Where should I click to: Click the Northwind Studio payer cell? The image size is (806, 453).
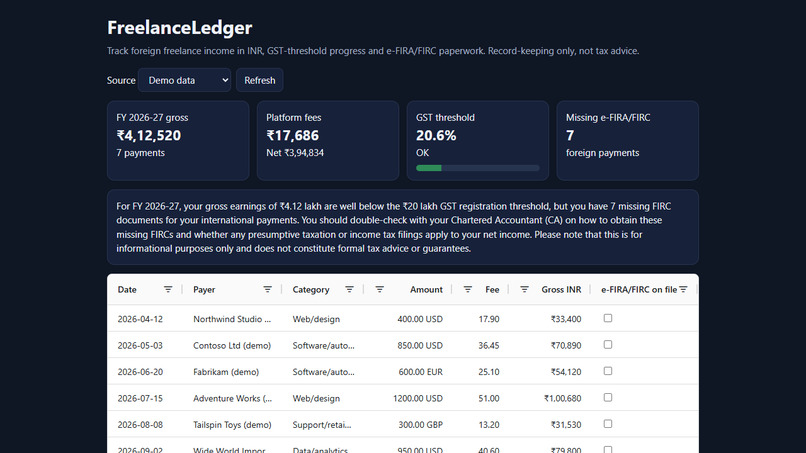click(232, 319)
